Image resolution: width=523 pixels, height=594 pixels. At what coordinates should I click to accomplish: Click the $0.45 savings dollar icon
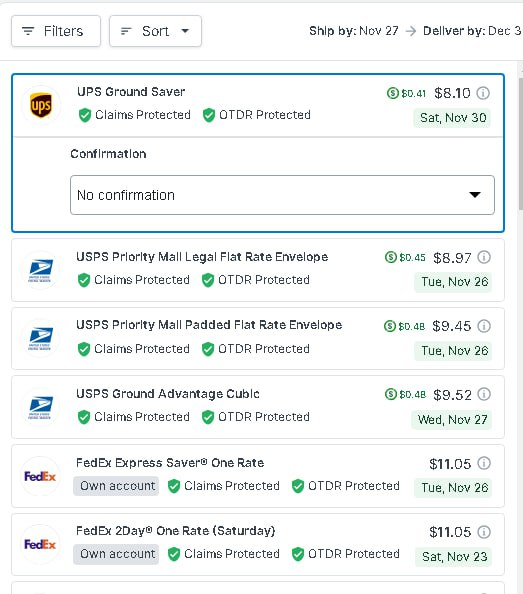pyautogui.click(x=391, y=257)
